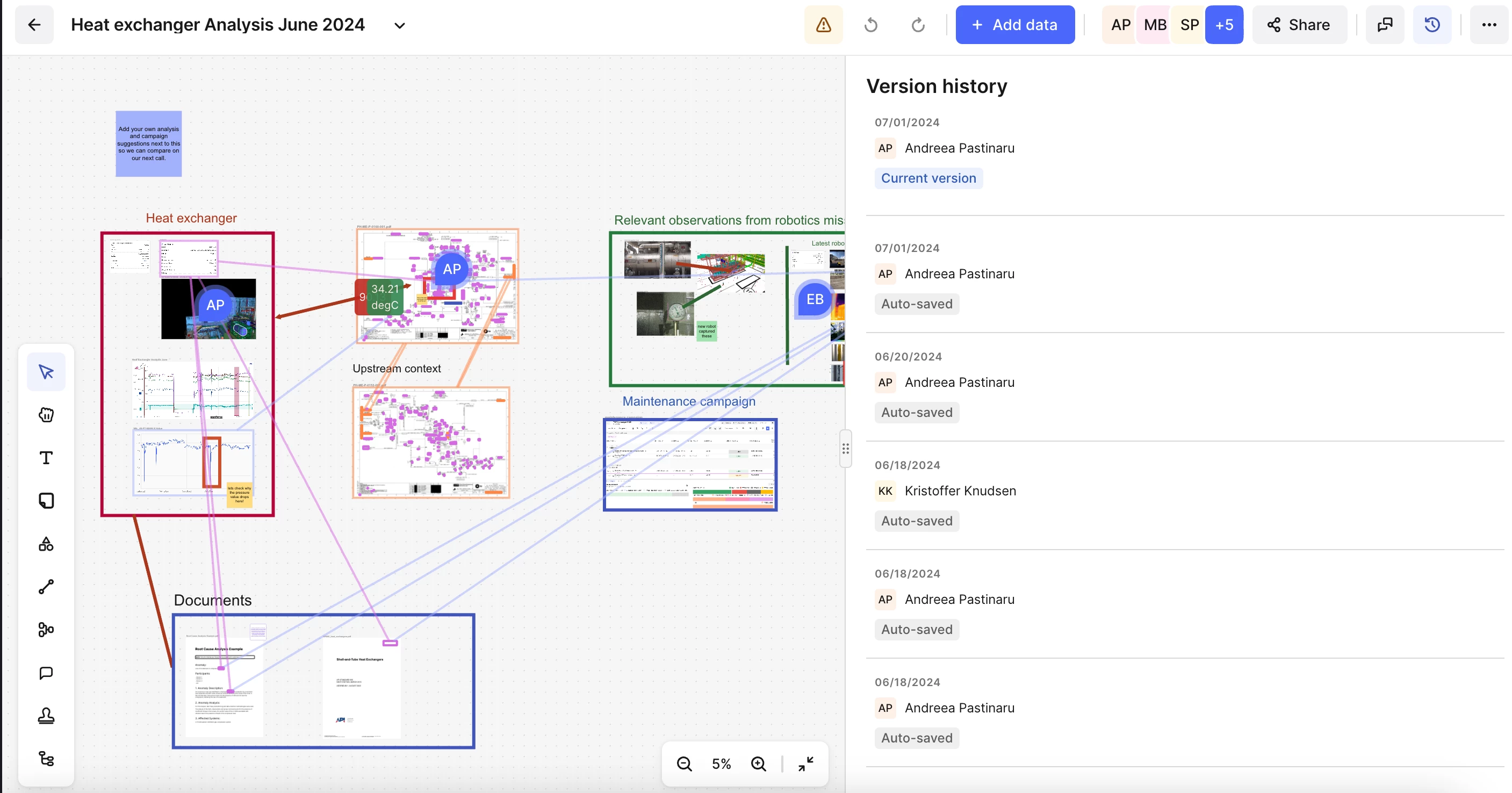This screenshot has height=793, width=1512.
Task: Click the Add data button
Action: 1015,25
